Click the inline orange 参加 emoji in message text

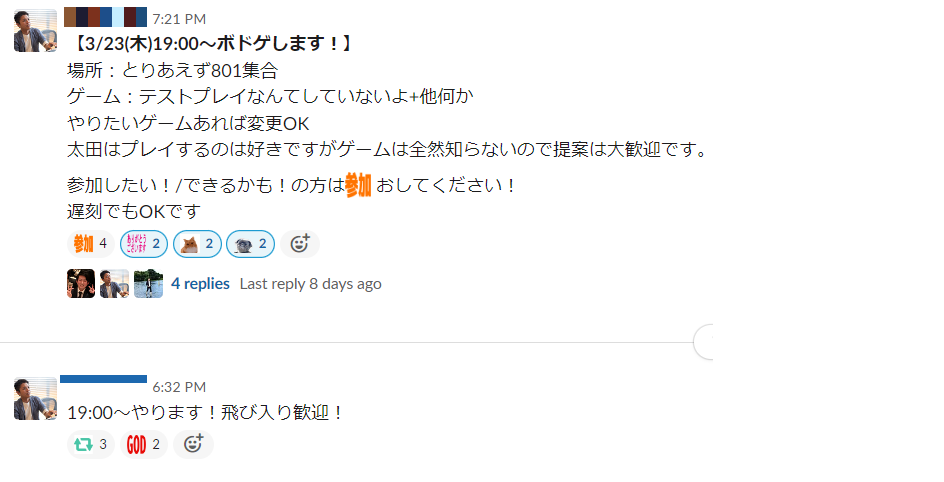tap(358, 185)
